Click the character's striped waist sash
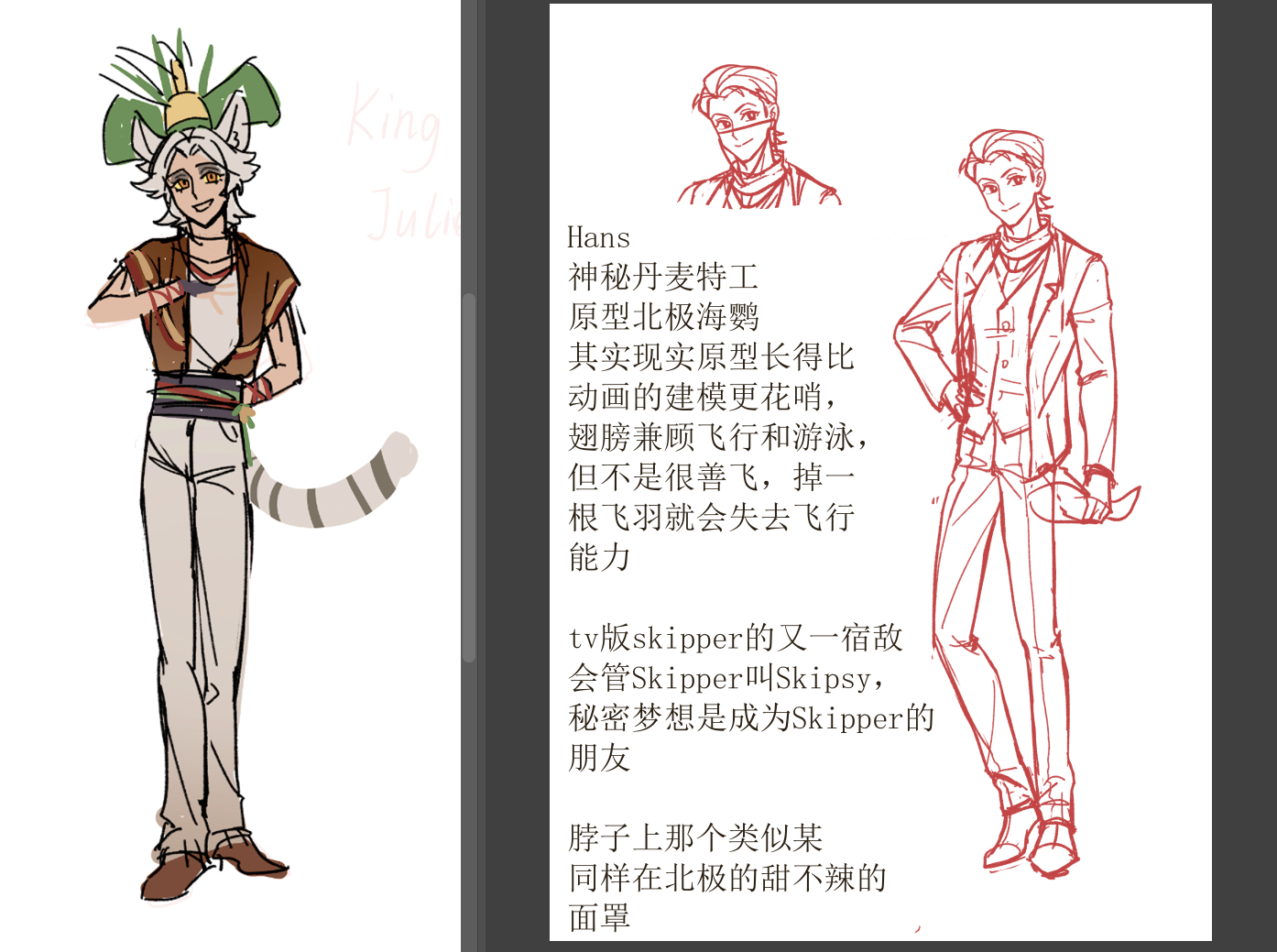 (197, 398)
